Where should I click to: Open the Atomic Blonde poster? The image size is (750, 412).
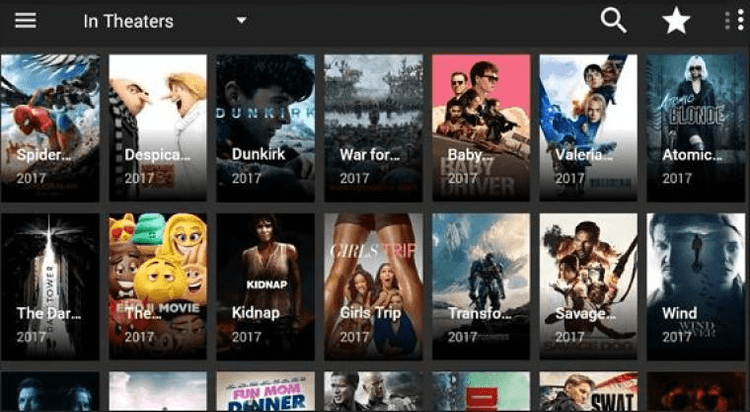click(x=696, y=128)
